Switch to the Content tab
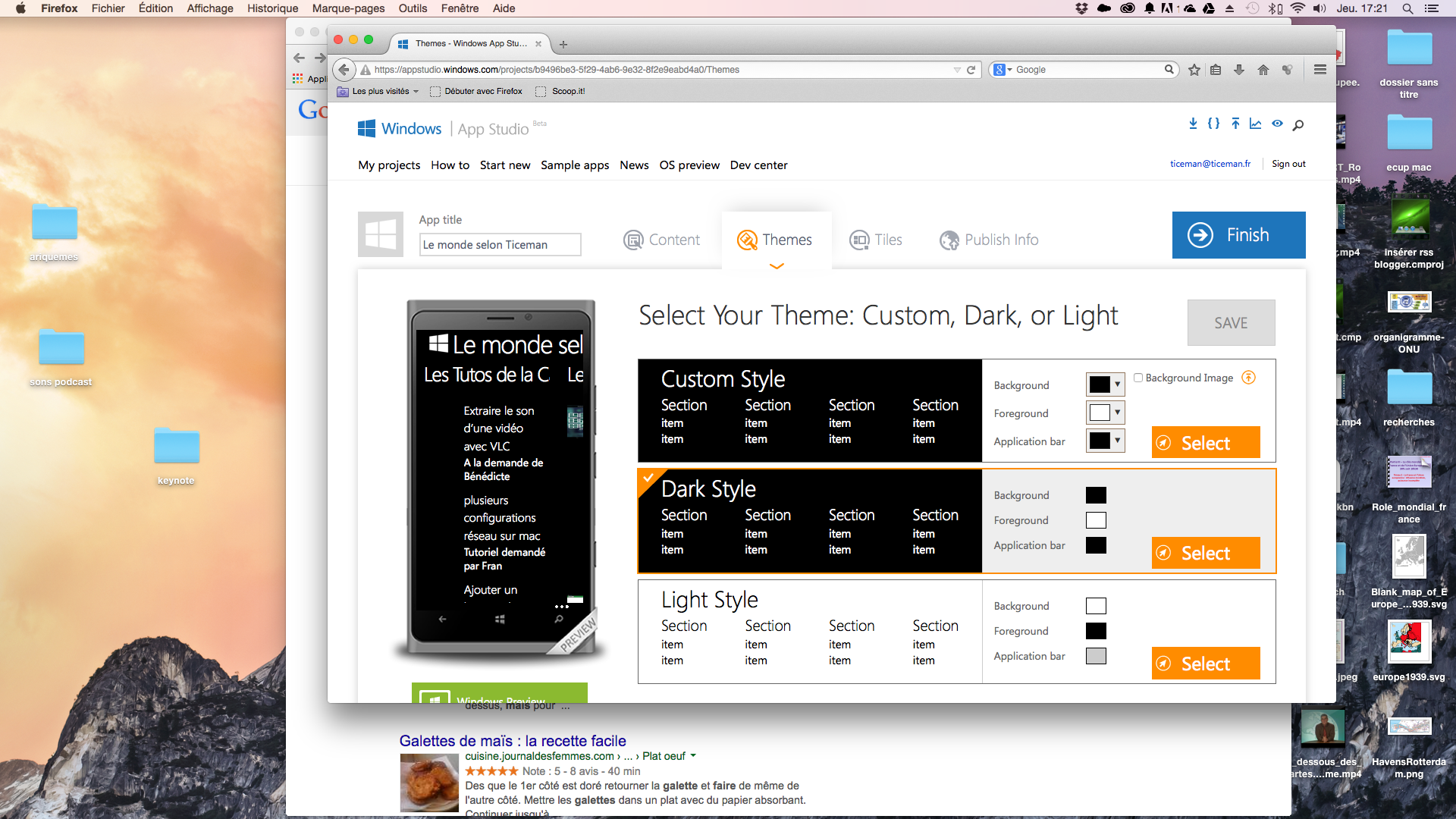This screenshot has width=1456, height=819. pyautogui.click(x=661, y=240)
